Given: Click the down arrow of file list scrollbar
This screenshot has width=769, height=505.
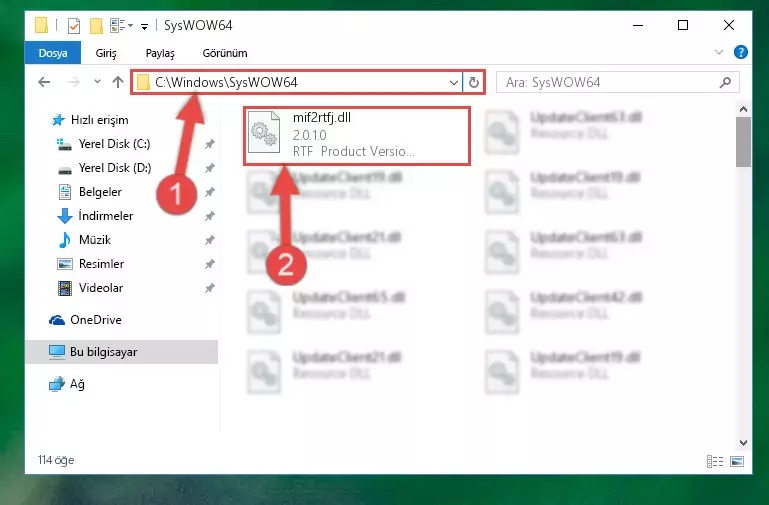Looking at the screenshot, I should [743, 443].
